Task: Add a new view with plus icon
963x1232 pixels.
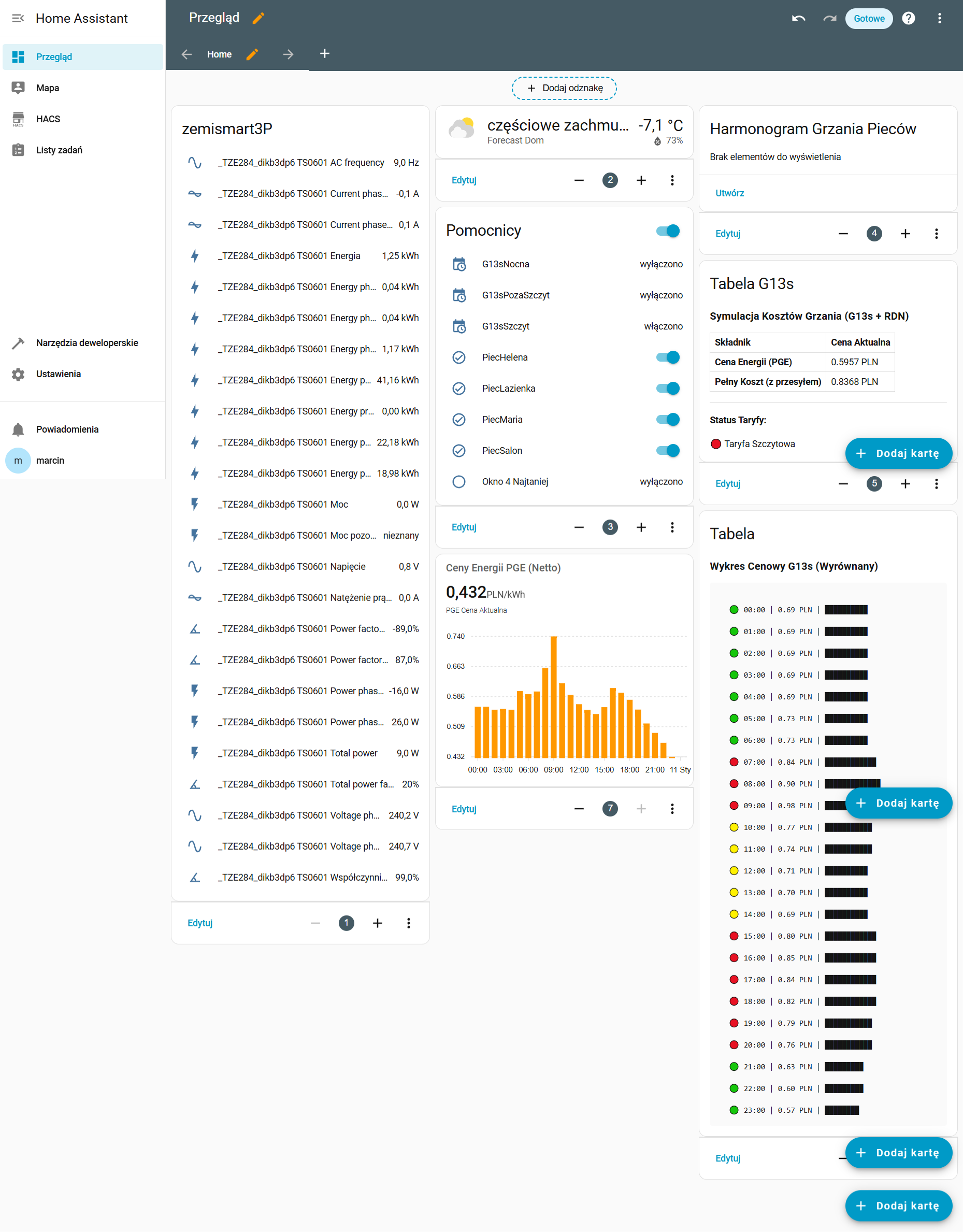Action: (324, 54)
